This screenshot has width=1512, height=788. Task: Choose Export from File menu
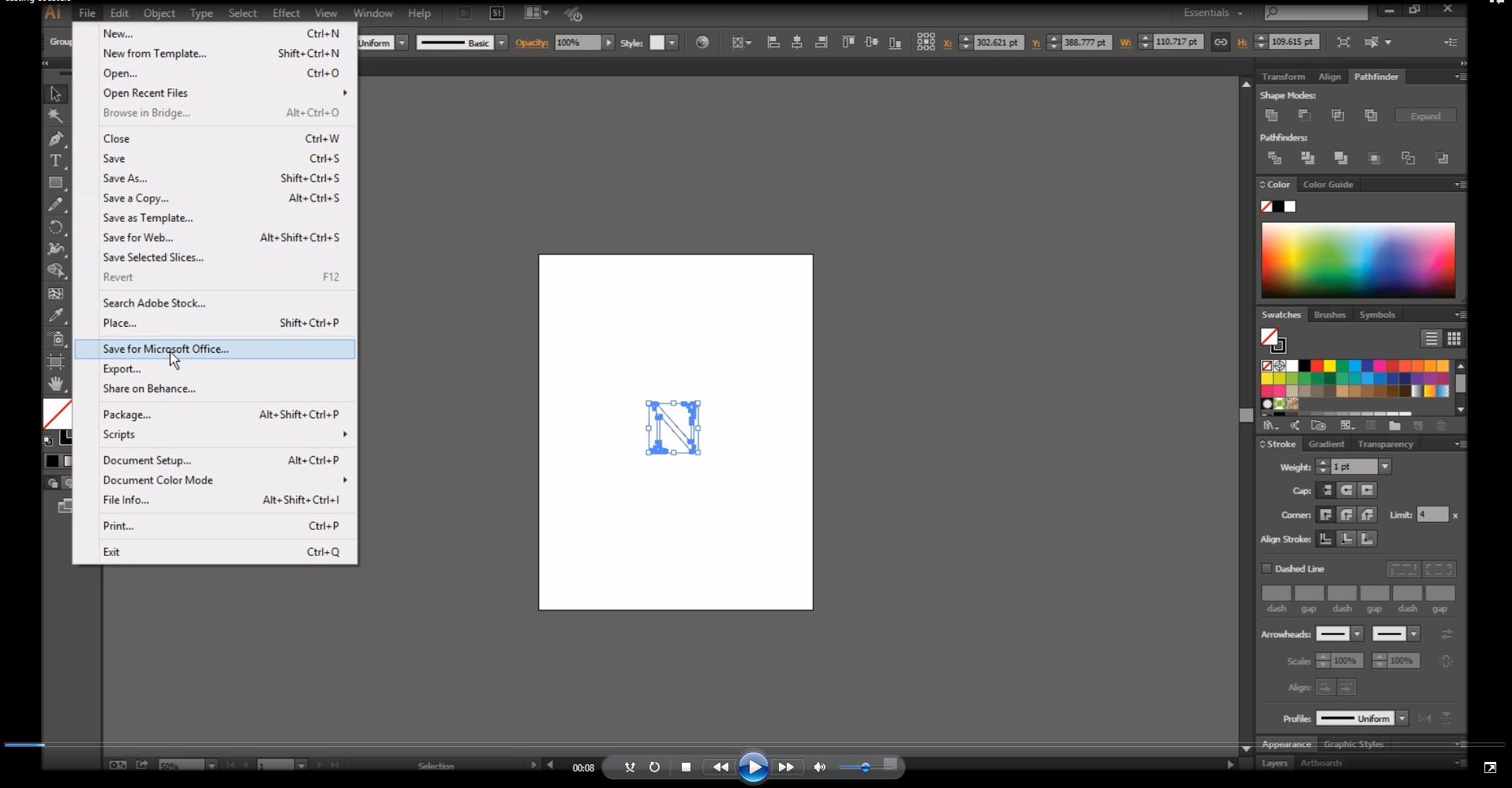pyautogui.click(x=215, y=369)
